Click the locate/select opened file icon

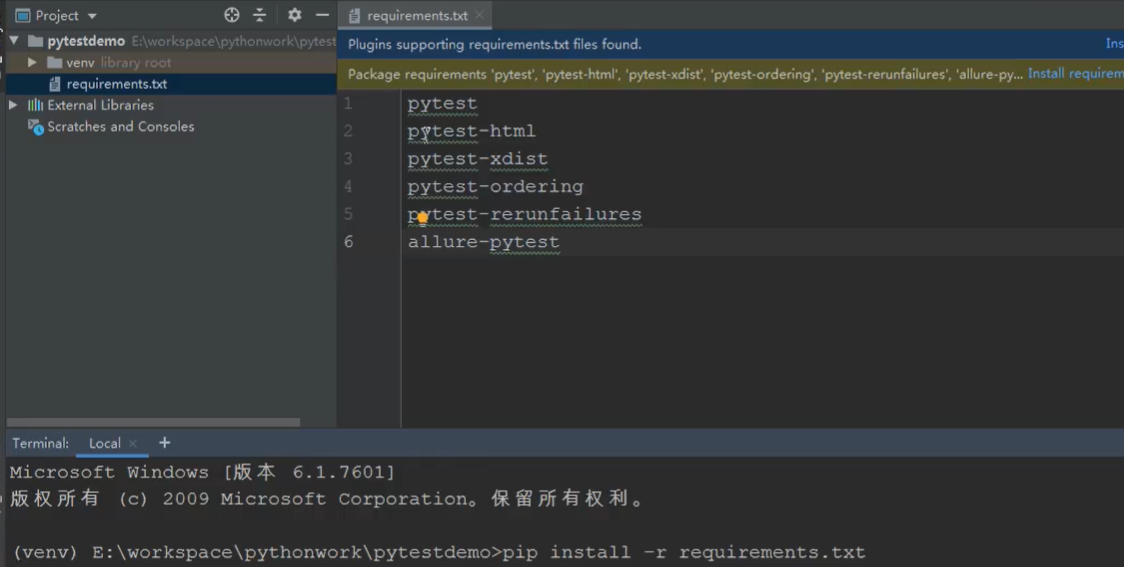click(x=232, y=15)
